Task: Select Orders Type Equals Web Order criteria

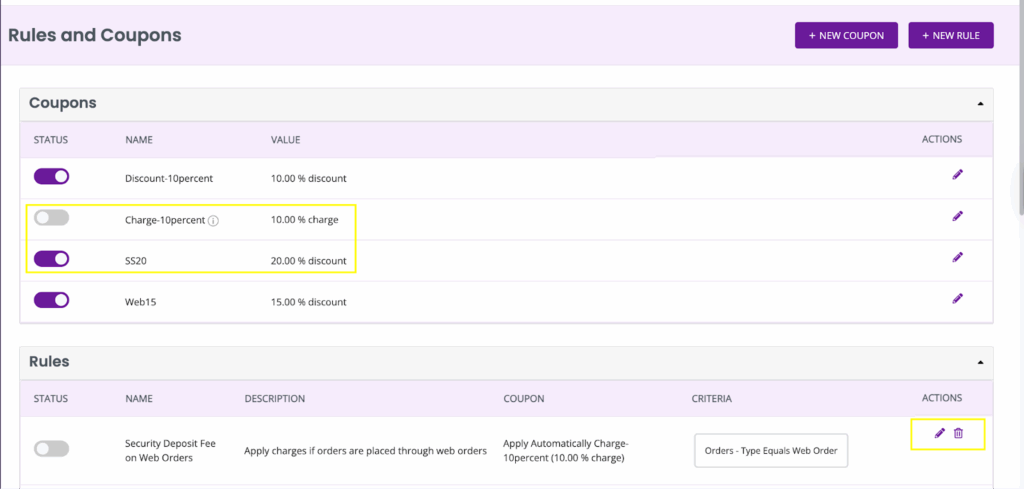Action: (771, 450)
